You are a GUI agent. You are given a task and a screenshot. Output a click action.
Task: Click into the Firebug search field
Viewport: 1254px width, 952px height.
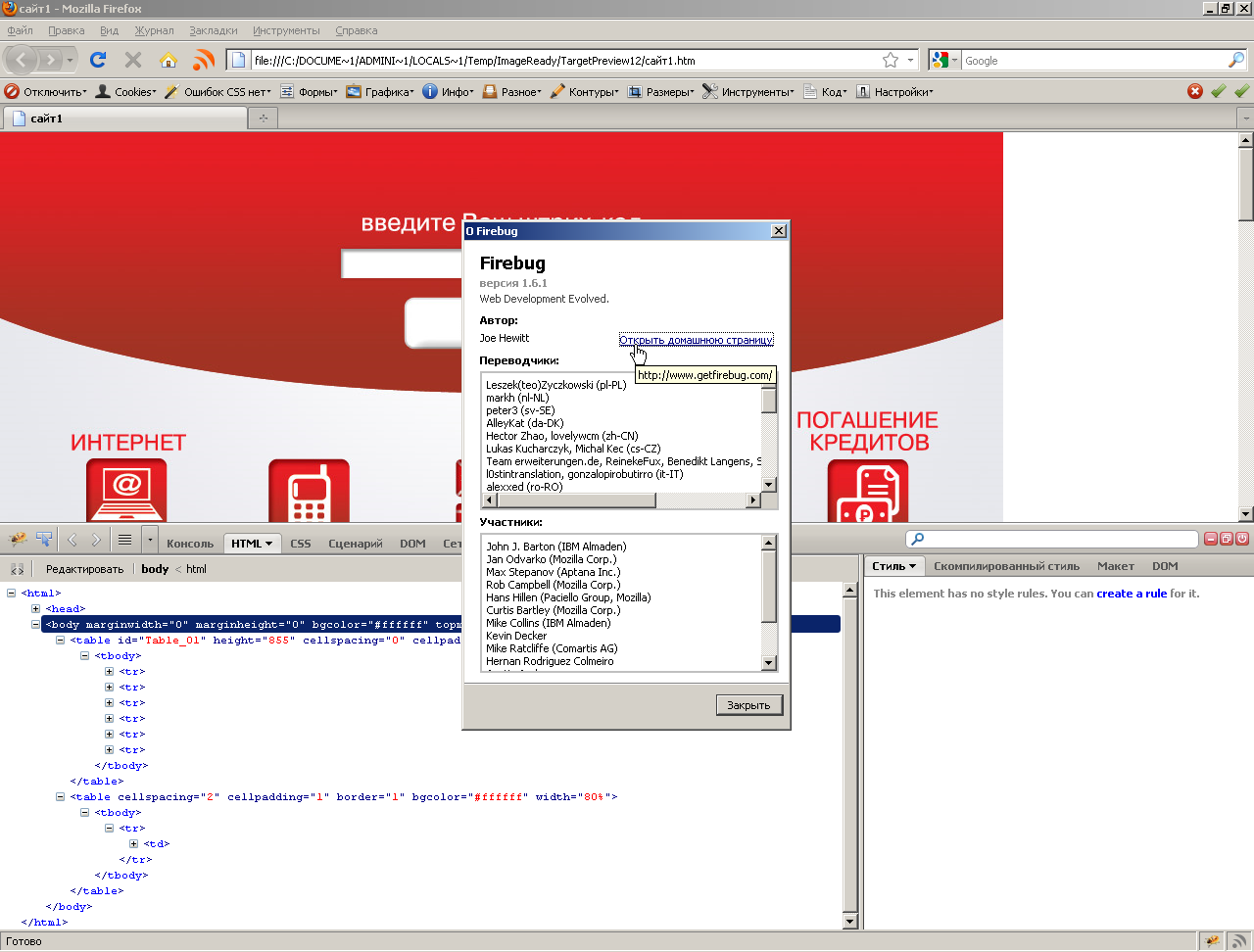(x=1053, y=539)
